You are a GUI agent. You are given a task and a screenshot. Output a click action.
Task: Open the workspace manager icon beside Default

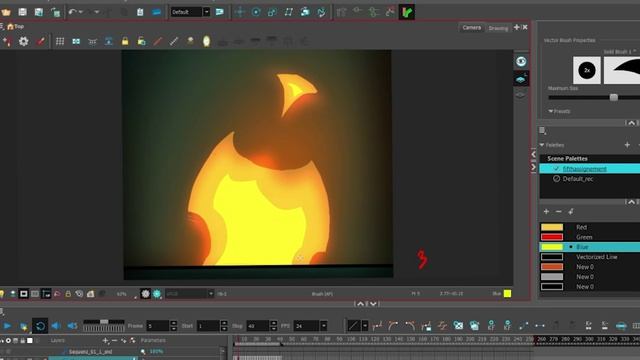(x=220, y=12)
